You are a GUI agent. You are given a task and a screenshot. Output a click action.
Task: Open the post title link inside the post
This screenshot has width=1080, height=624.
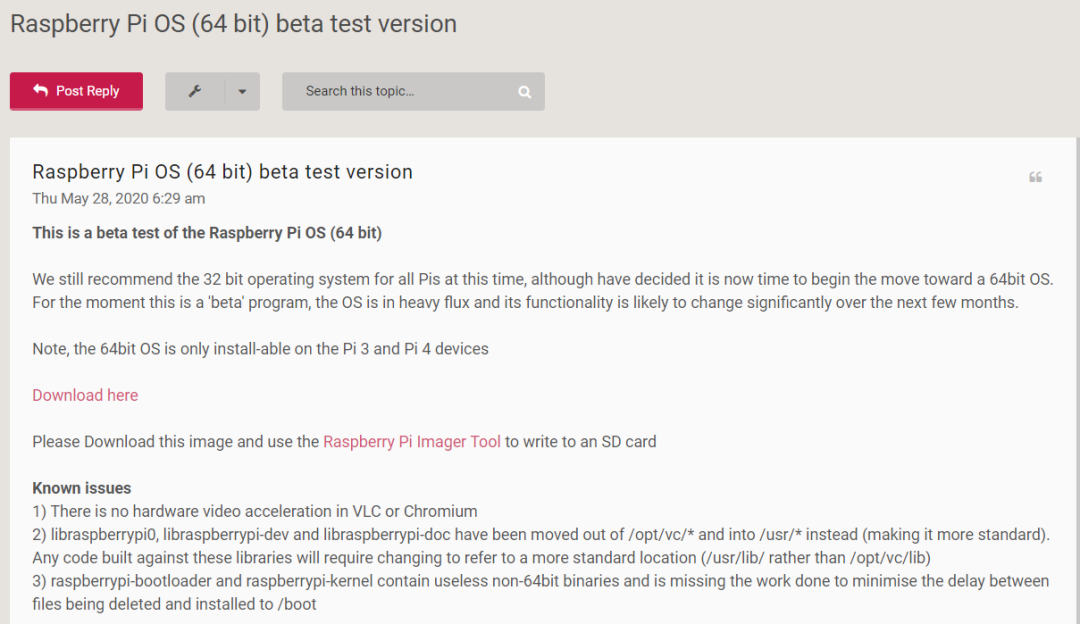click(x=222, y=172)
